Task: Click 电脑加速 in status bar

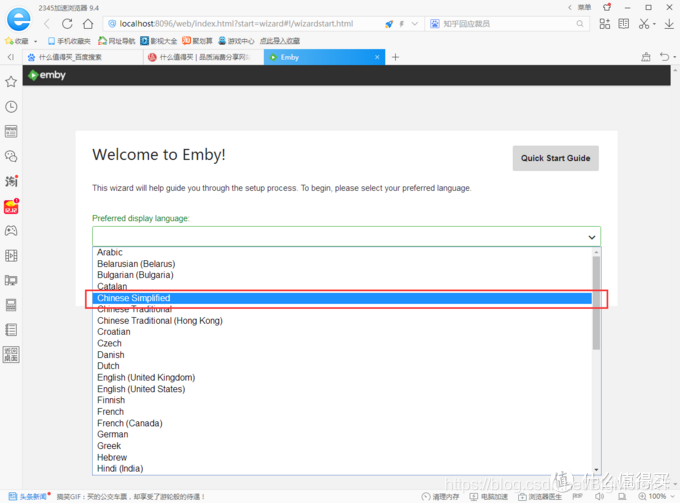Action: click(x=489, y=496)
